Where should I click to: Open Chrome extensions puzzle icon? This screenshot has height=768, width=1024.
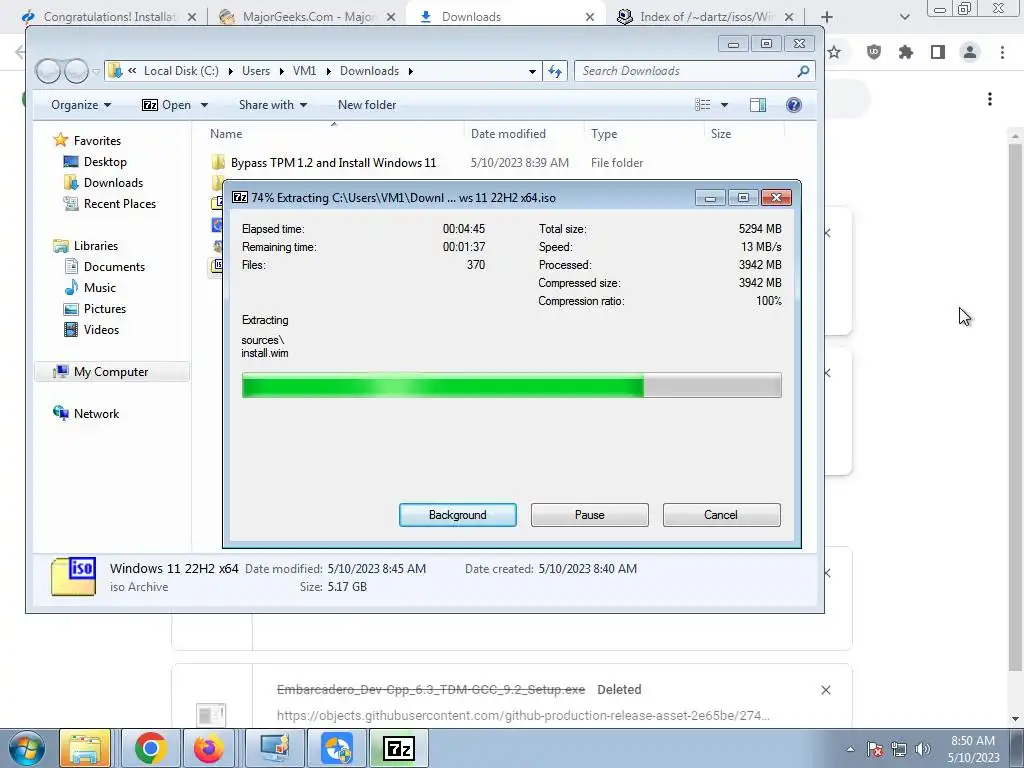[x=906, y=52]
